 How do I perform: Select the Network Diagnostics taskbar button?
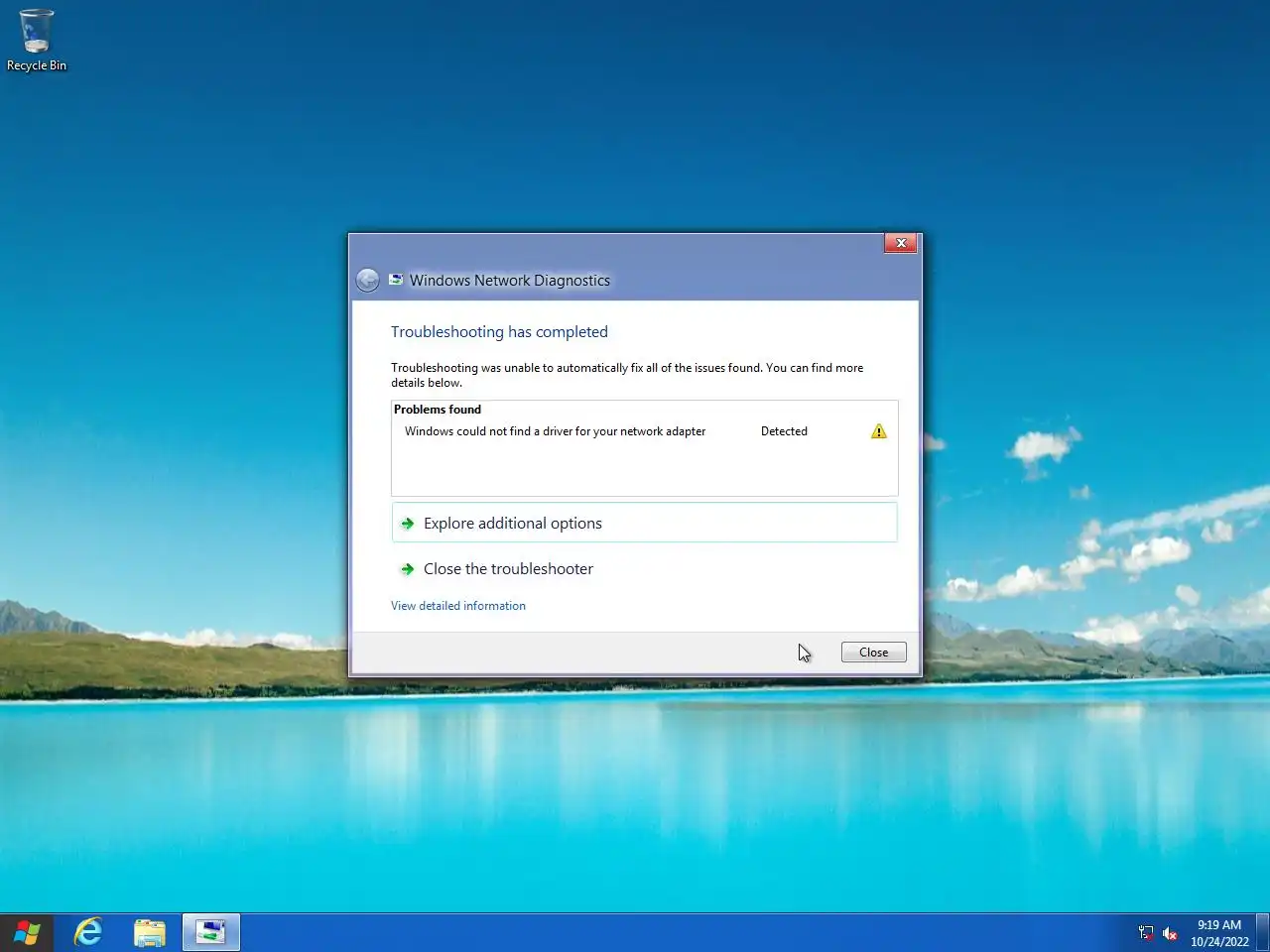[211, 933]
